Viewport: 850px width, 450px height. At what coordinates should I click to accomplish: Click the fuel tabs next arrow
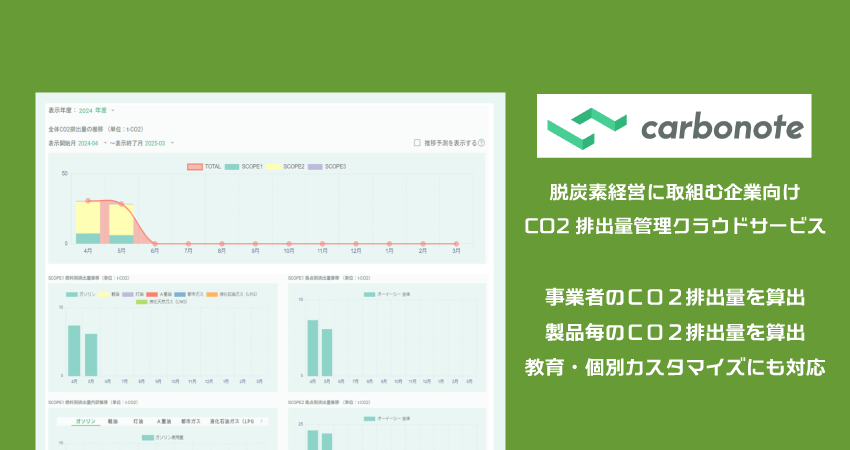pyautogui.click(x=262, y=421)
